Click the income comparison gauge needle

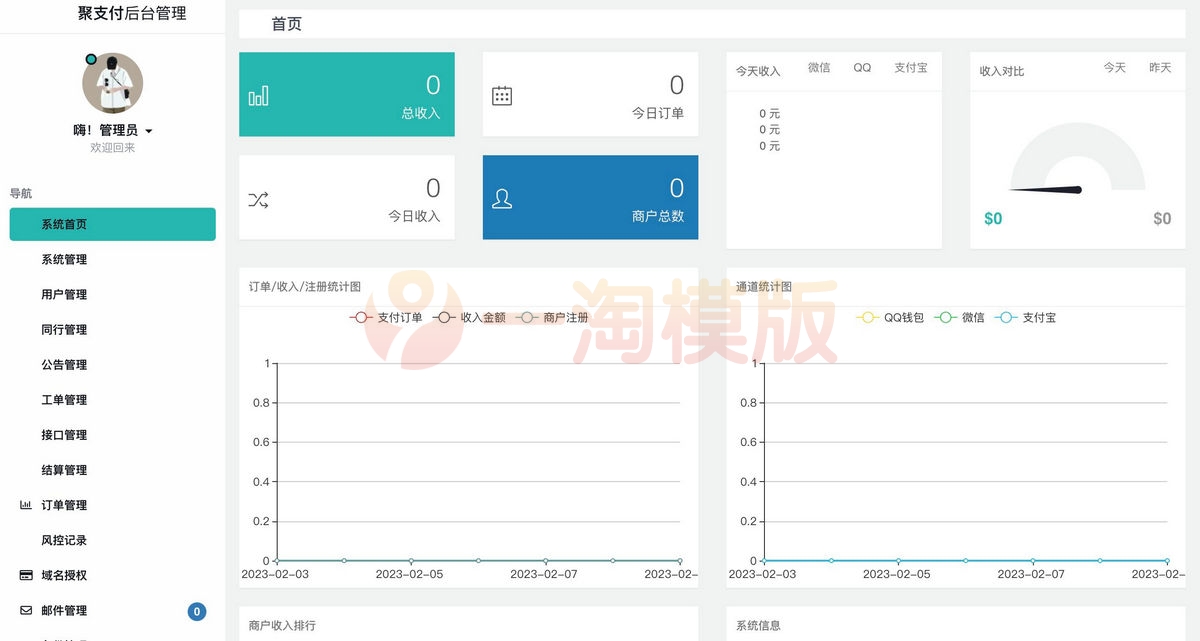[1047, 189]
